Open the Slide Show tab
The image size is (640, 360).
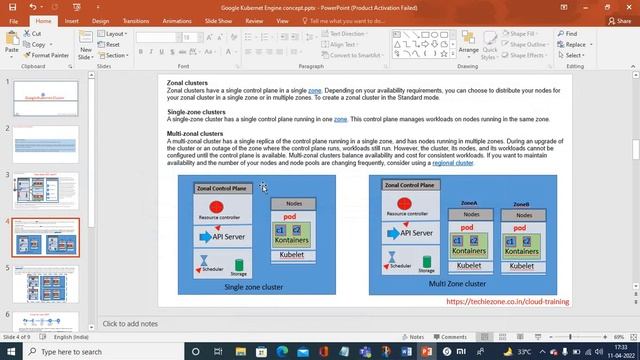coord(218,21)
